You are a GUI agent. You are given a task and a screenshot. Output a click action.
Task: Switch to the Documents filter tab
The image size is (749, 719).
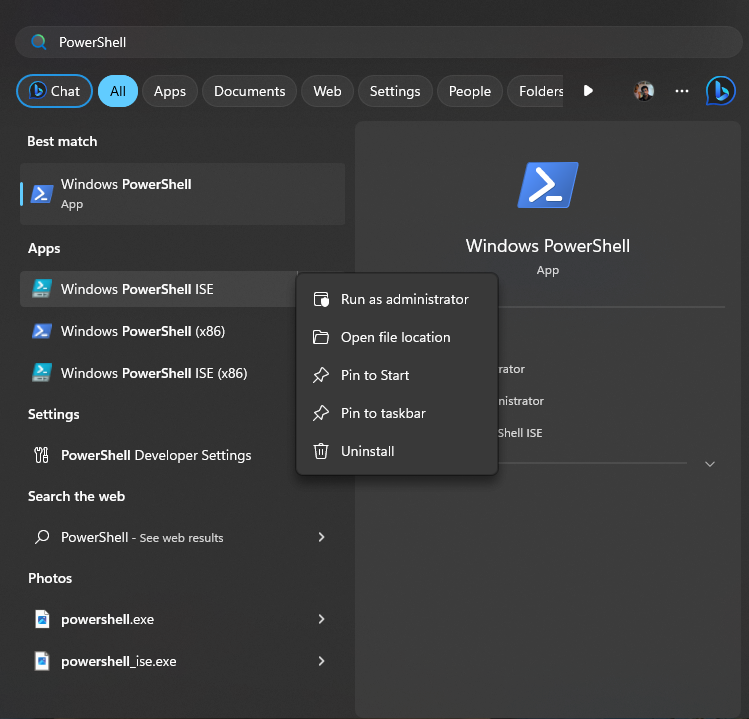coord(249,91)
